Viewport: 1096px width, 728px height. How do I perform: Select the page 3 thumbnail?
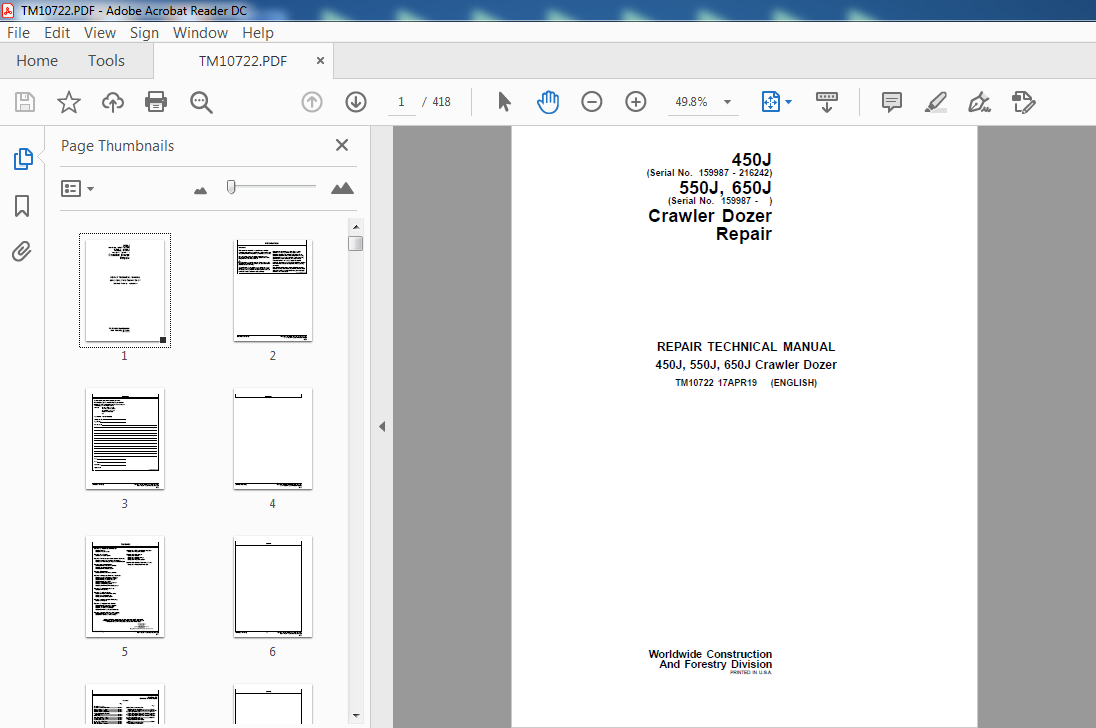point(125,439)
